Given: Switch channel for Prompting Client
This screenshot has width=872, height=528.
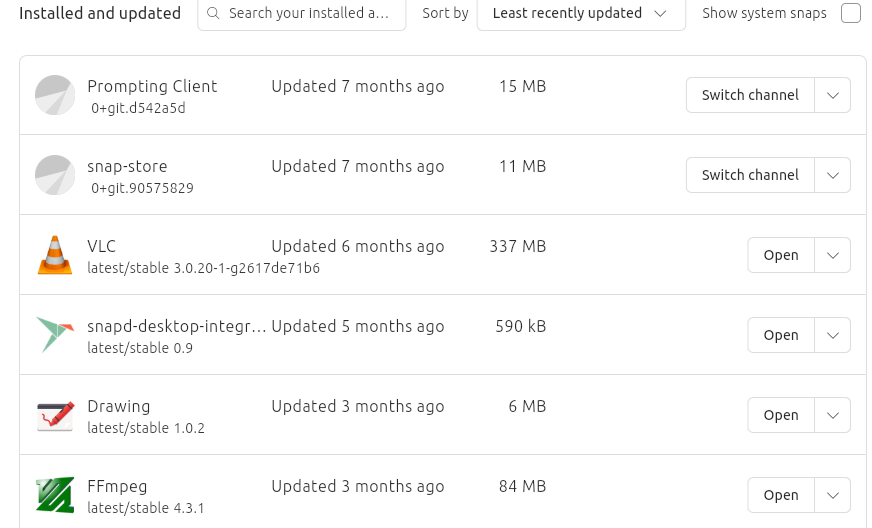Looking at the screenshot, I should tap(750, 95).
